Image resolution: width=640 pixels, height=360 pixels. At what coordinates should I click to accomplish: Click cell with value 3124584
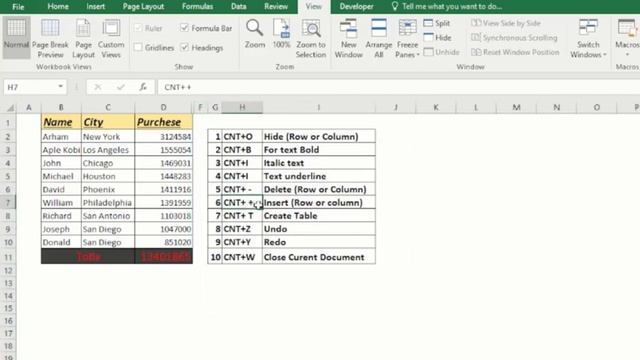(163, 137)
